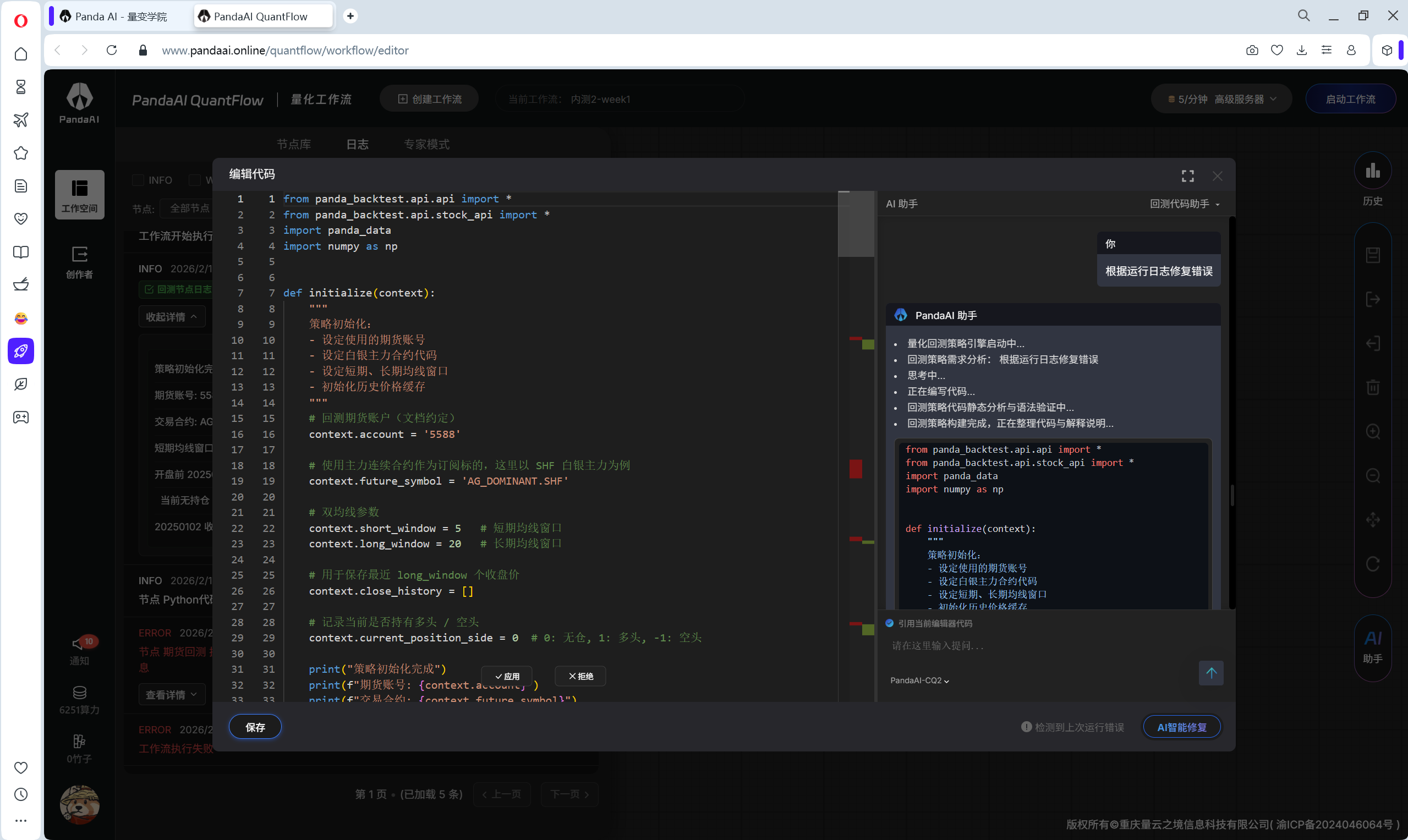Click the 量化工作流 heading text

pos(321,99)
